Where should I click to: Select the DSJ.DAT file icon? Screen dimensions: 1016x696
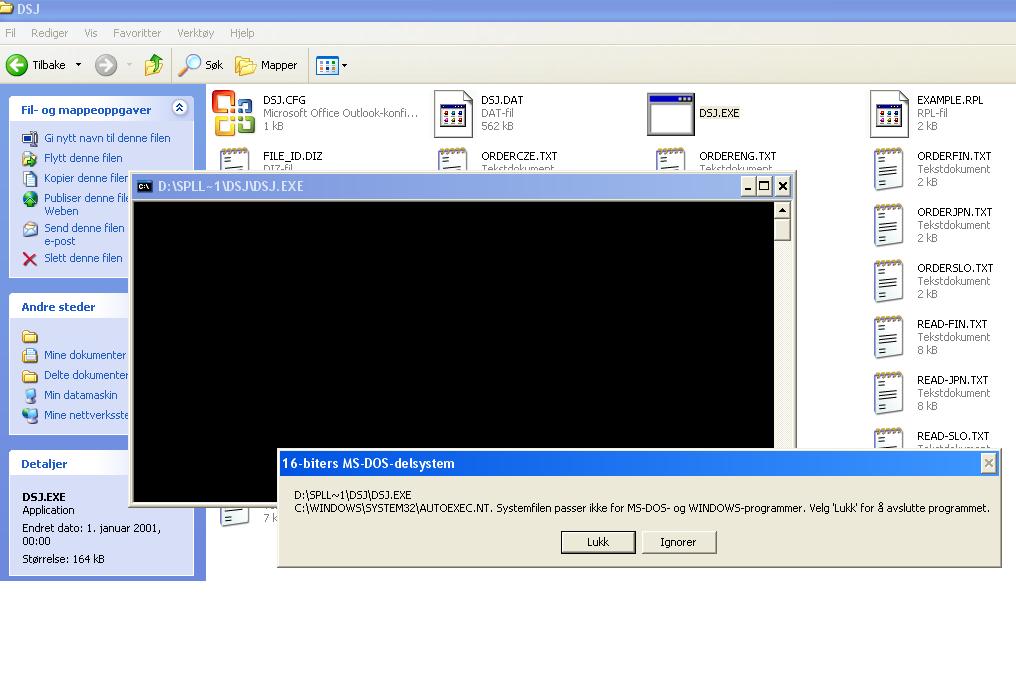pos(453,114)
